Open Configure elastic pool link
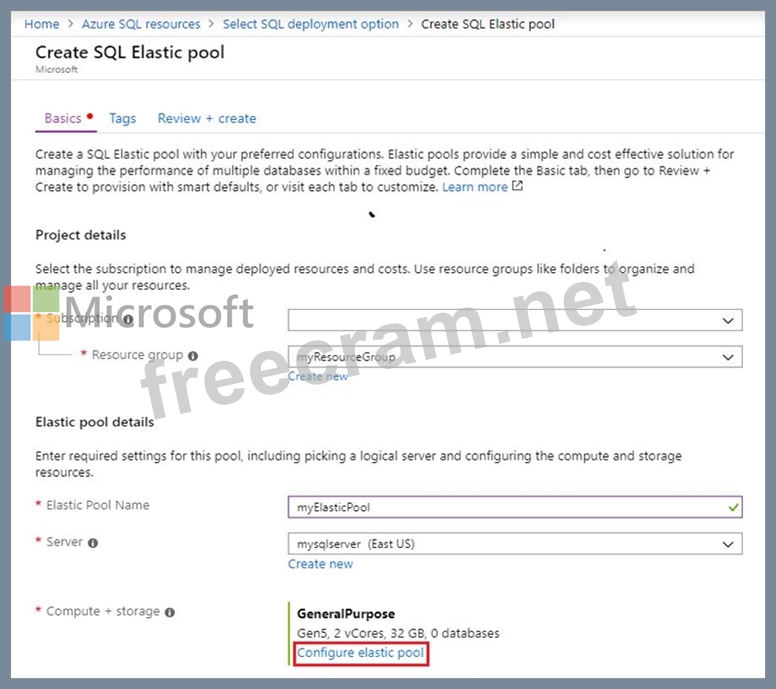 click(360, 653)
